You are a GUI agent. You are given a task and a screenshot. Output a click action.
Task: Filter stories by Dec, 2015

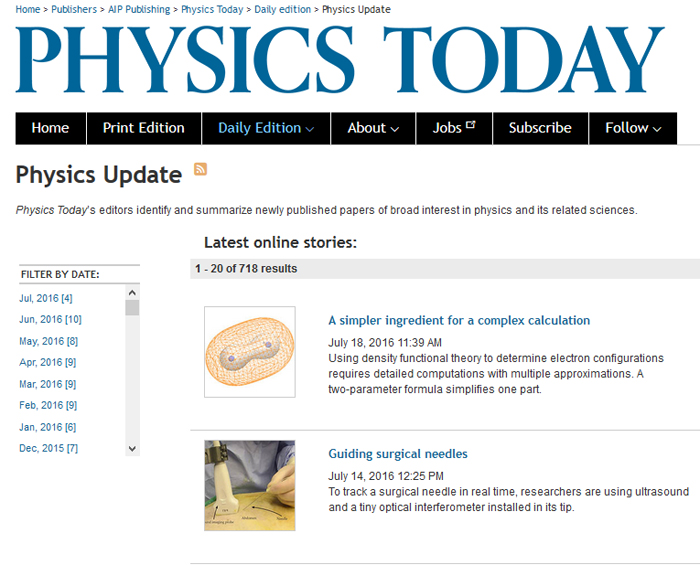[x=48, y=448]
